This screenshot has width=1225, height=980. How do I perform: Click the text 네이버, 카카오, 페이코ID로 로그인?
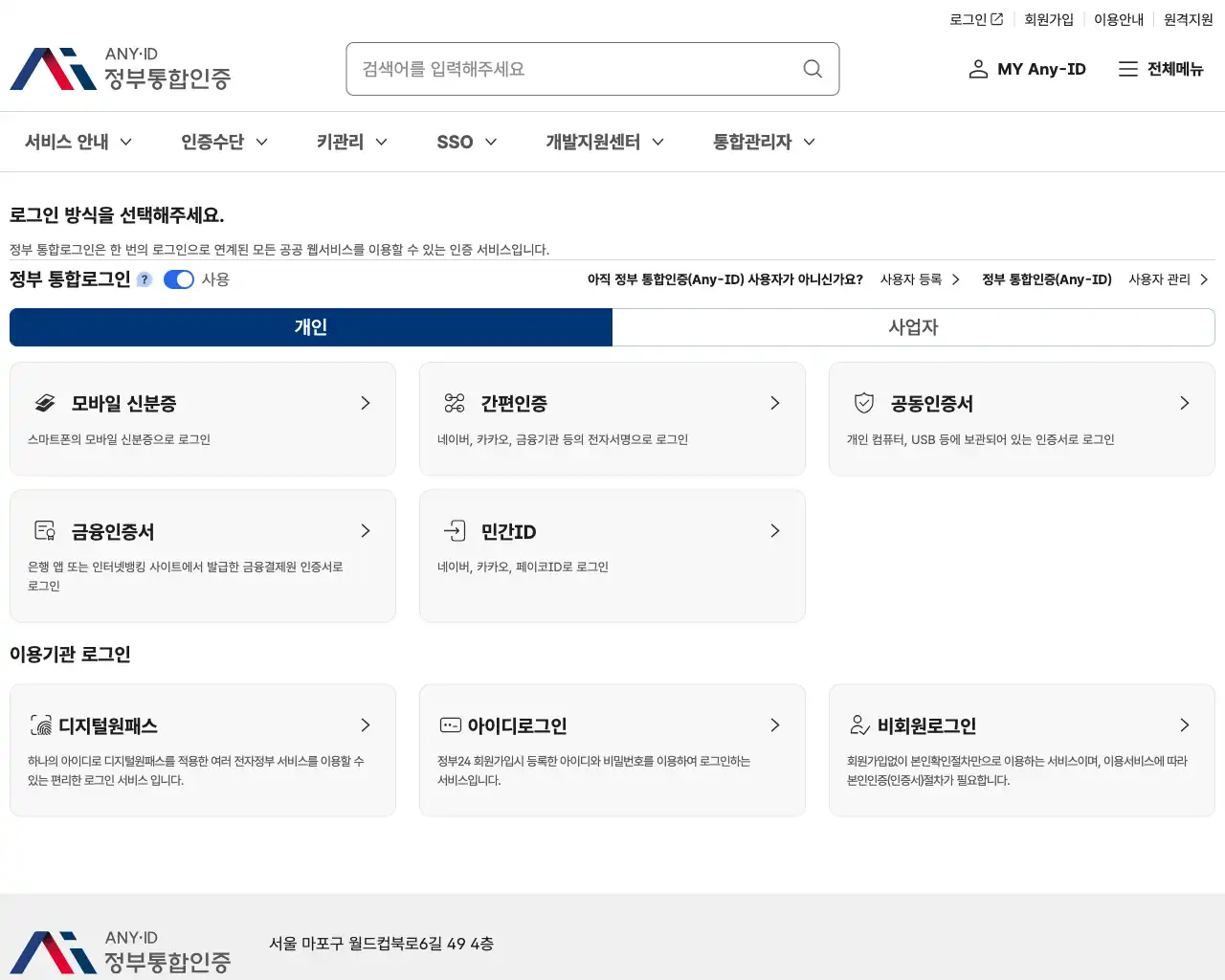[x=523, y=567]
